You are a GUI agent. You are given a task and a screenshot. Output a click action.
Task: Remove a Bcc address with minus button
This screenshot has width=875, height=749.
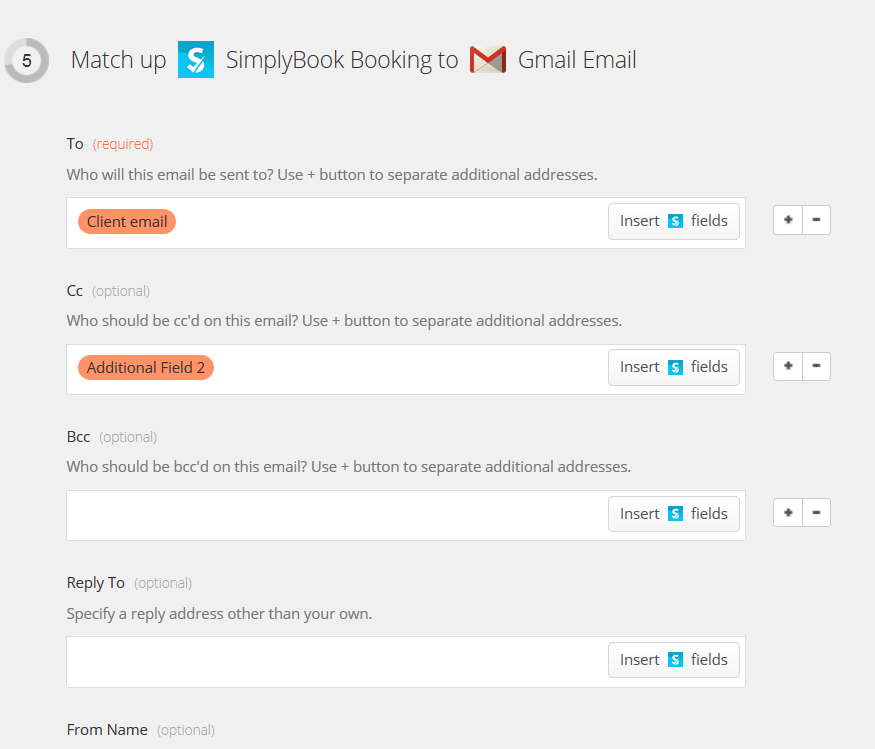[816, 513]
